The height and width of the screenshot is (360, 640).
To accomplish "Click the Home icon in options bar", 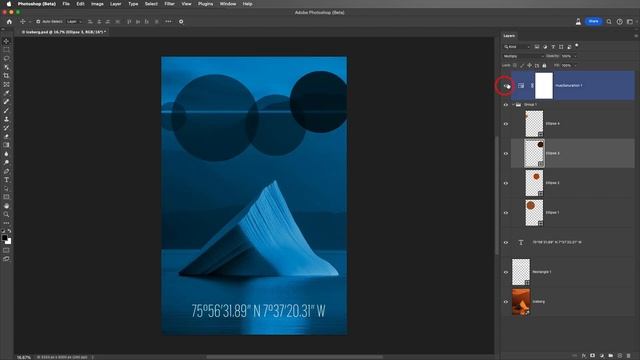I will (9, 22).
